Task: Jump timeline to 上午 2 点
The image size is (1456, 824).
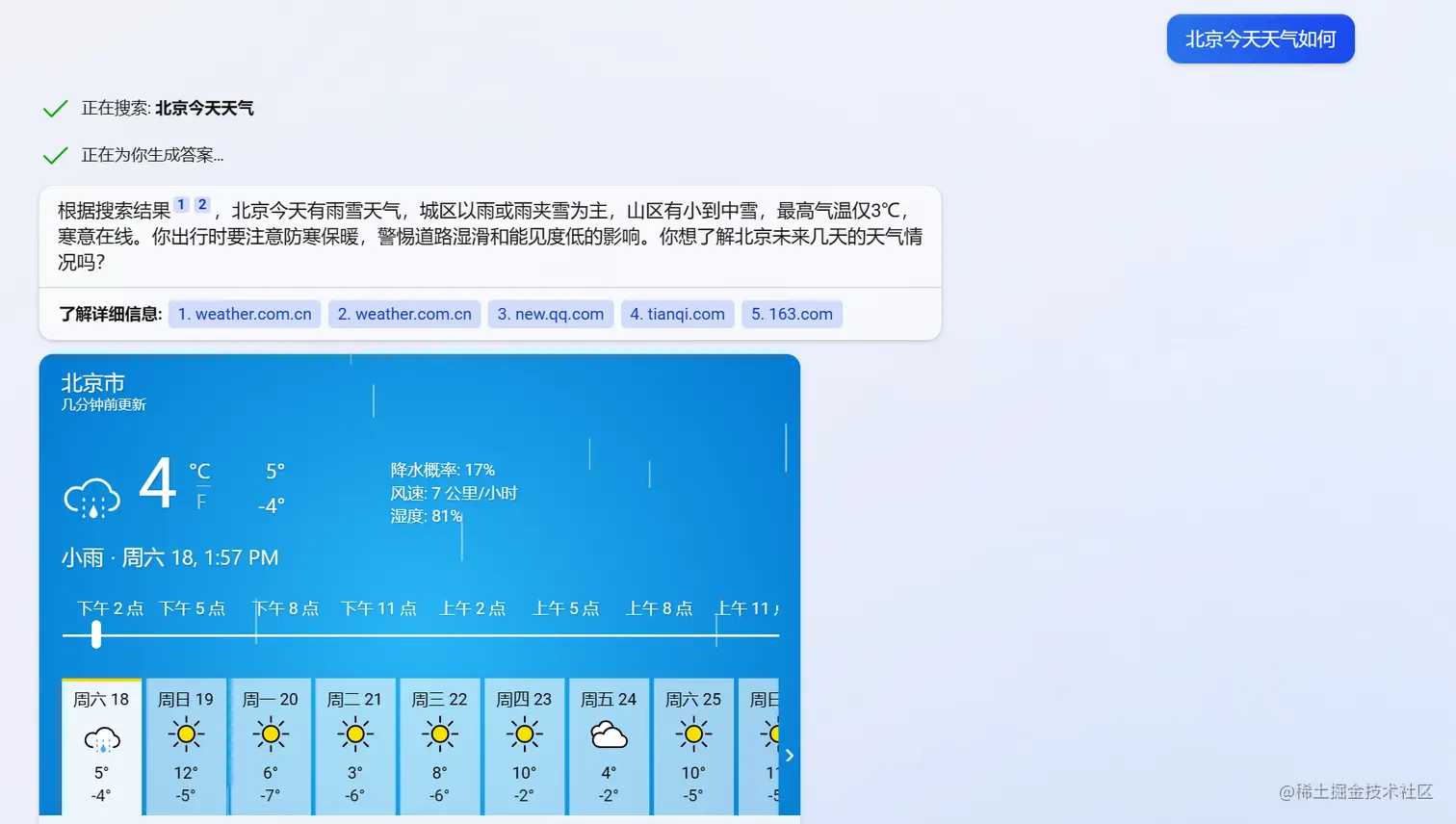Action: point(473,608)
